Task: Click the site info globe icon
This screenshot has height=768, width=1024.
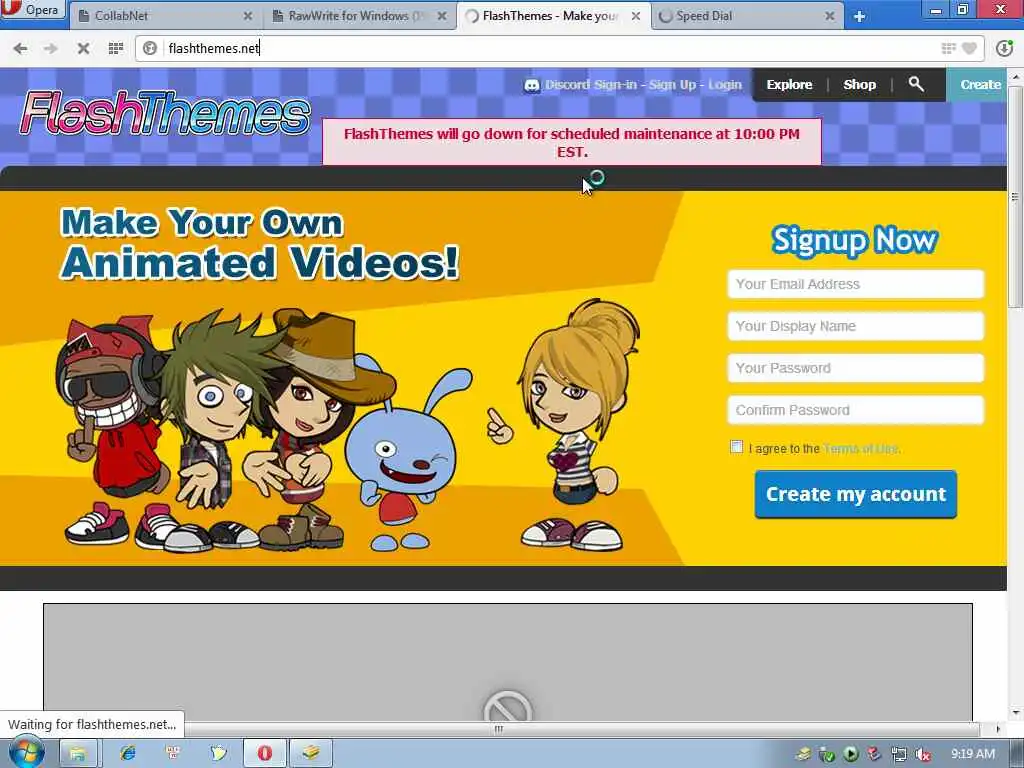Action: pos(150,48)
